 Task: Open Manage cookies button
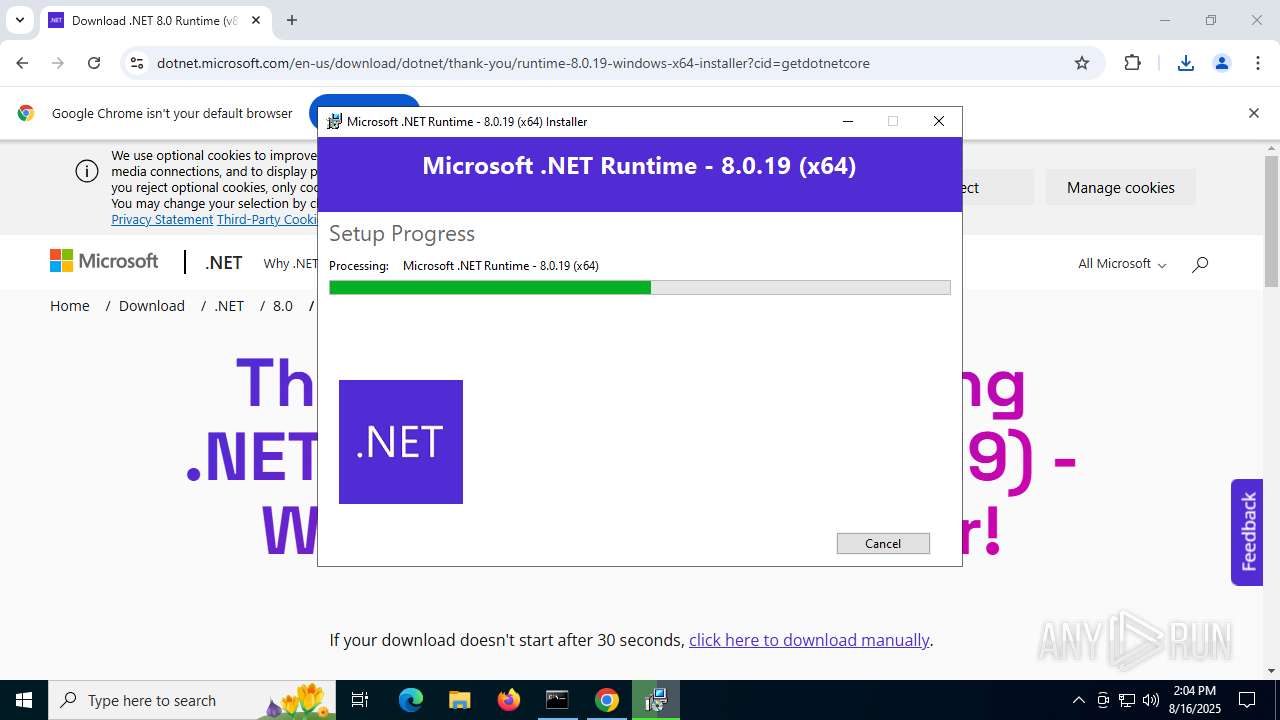(1121, 187)
